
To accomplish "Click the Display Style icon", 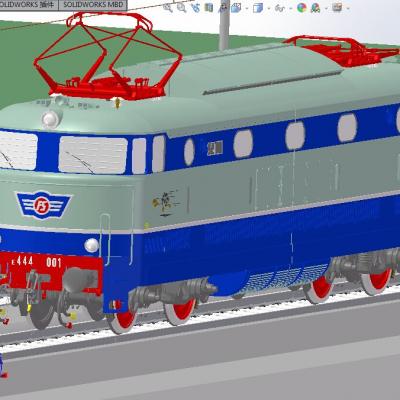I will tap(258, 8).
